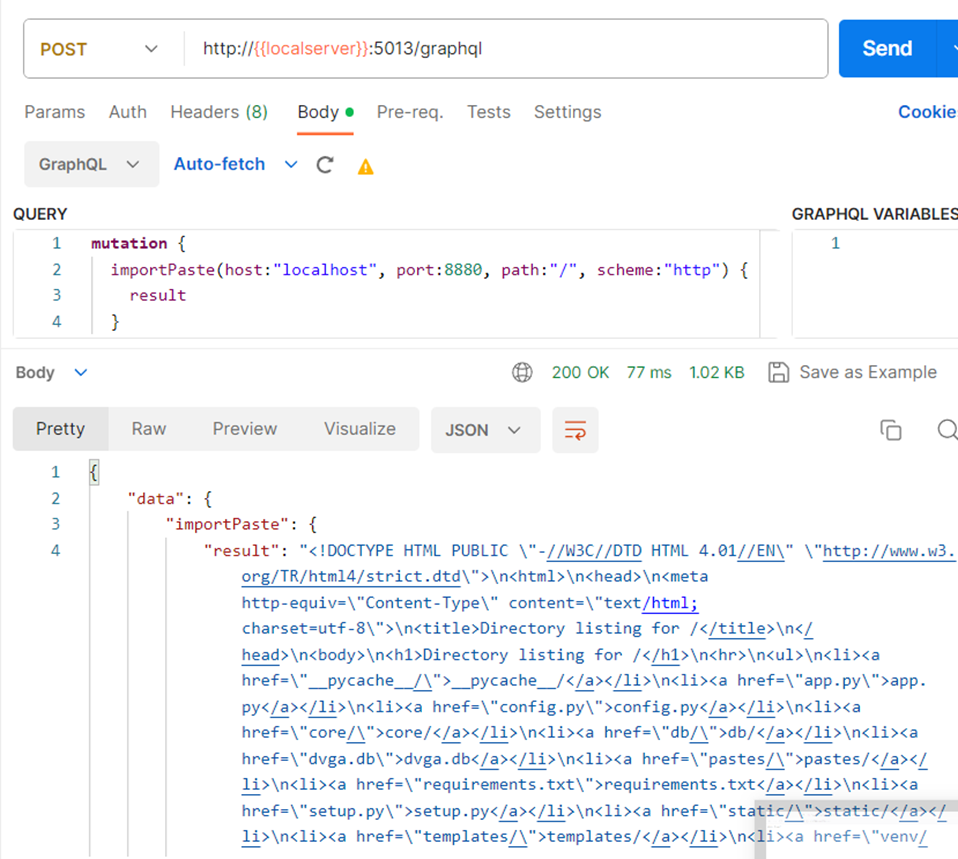Image resolution: width=958 pixels, height=859 pixels.
Task: Click the yellow schema warning icon
Action: pyautogui.click(x=365, y=166)
